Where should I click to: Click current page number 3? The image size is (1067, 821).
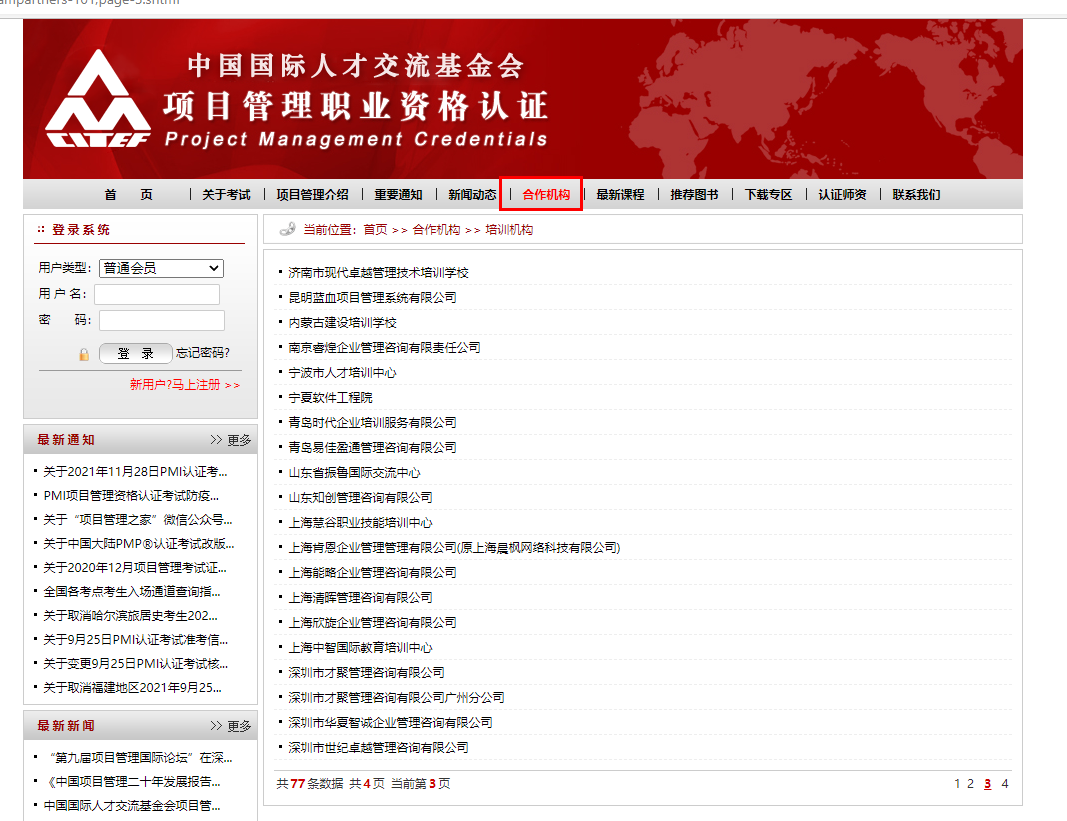click(x=987, y=784)
